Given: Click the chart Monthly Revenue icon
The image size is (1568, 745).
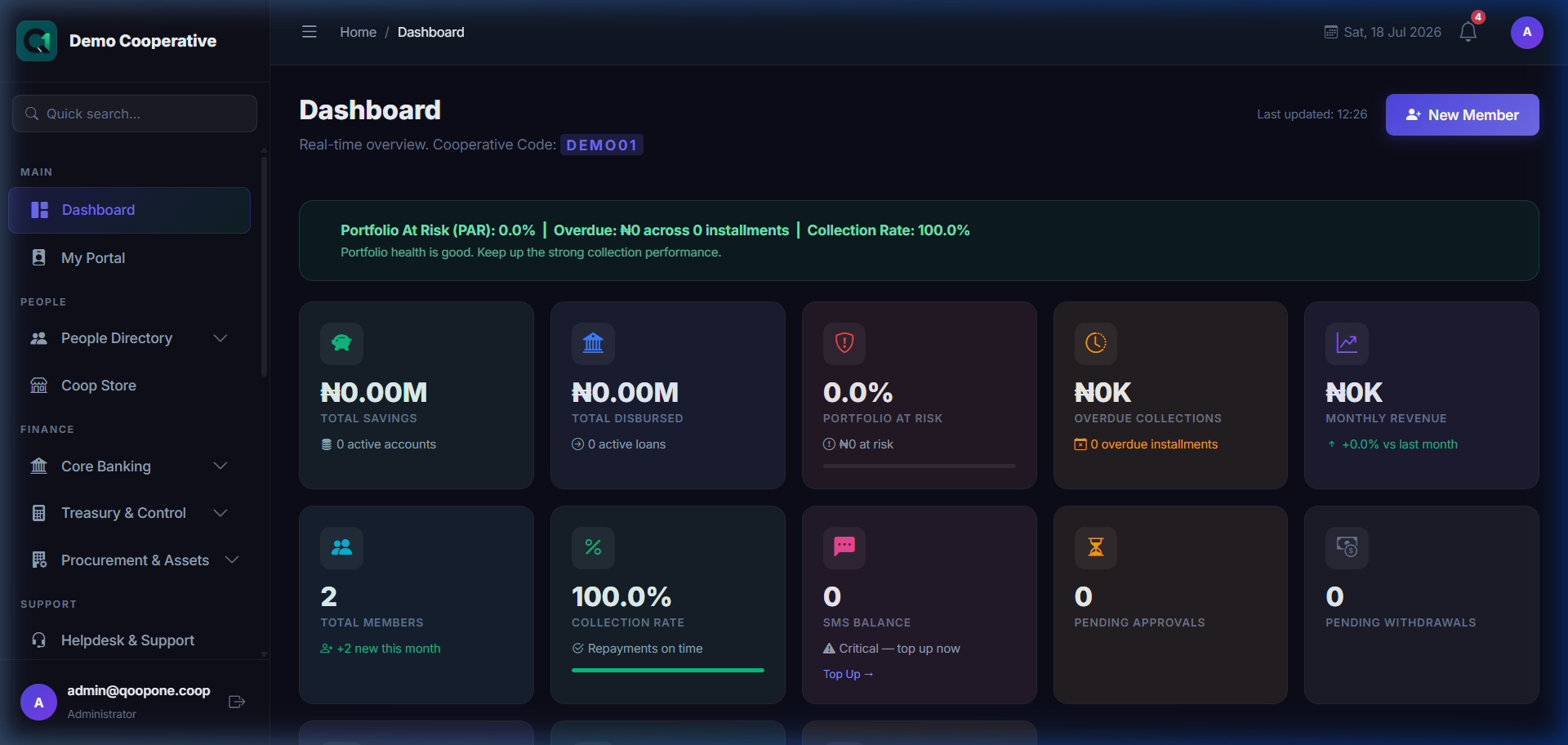Looking at the screenshot, I should [x=1347, y=343].
